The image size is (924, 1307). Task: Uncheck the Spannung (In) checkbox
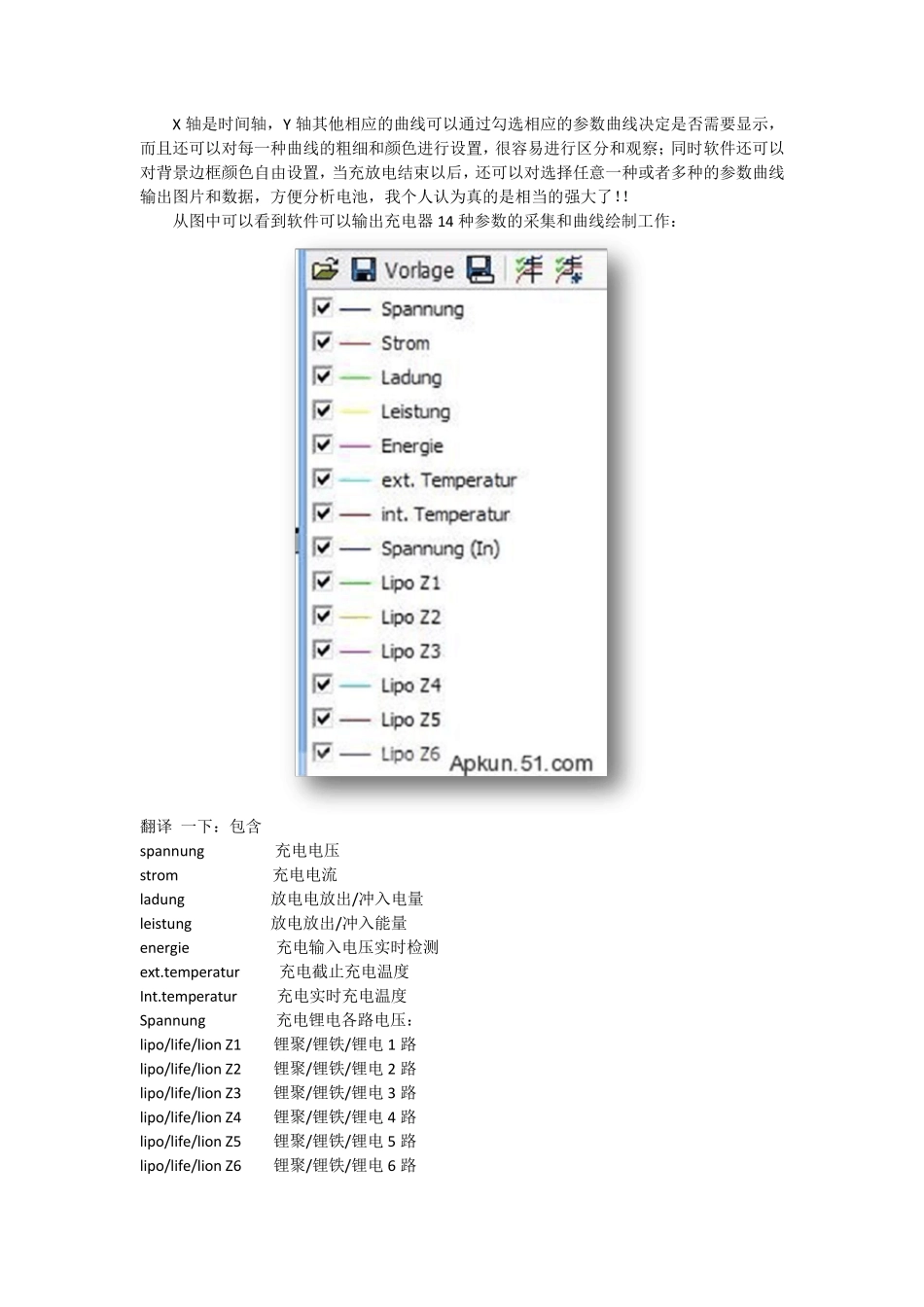(x=322, y=547)
